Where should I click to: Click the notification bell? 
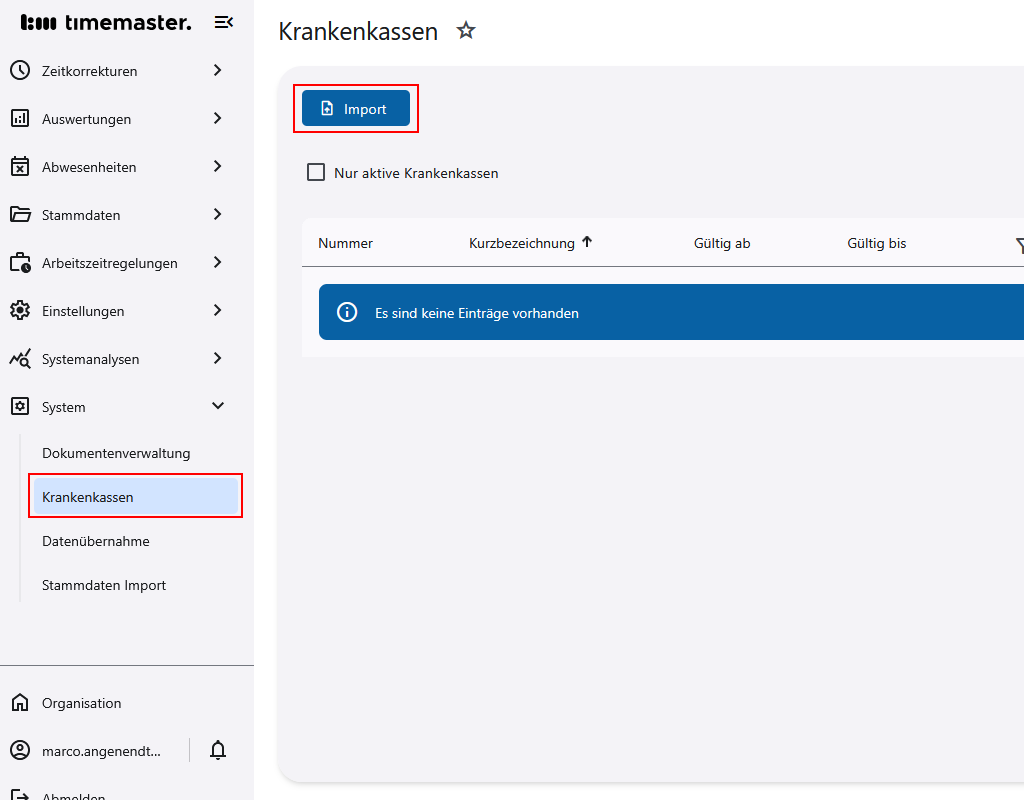(217, 750)
